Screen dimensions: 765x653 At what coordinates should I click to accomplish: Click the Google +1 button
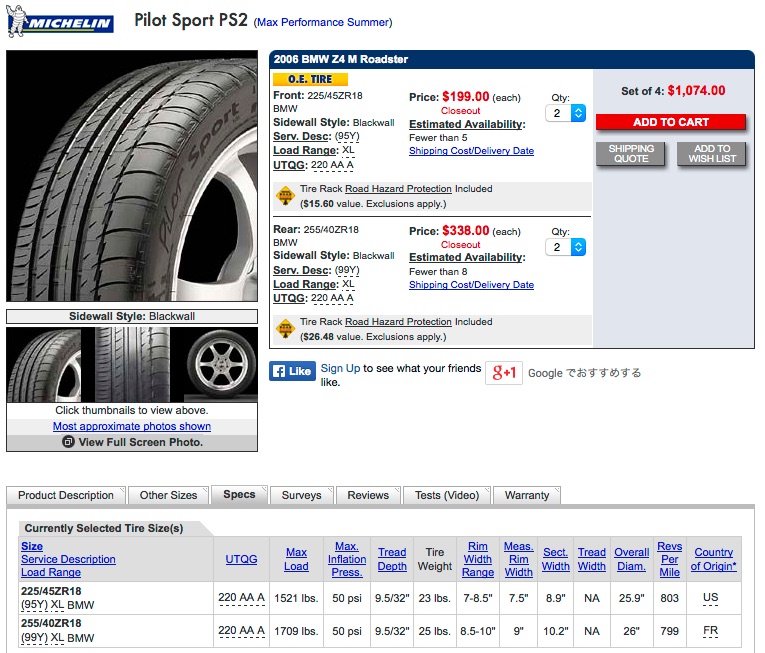click(x=504, y=373)
